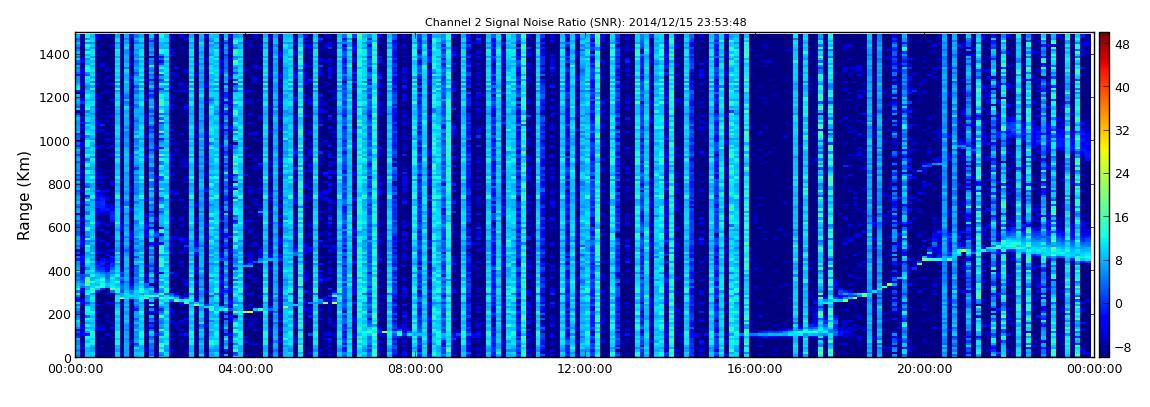This screenshot has width=1150, height=407.
Task: Click the red top section of the colorbar
Action: pos(1104,55)
